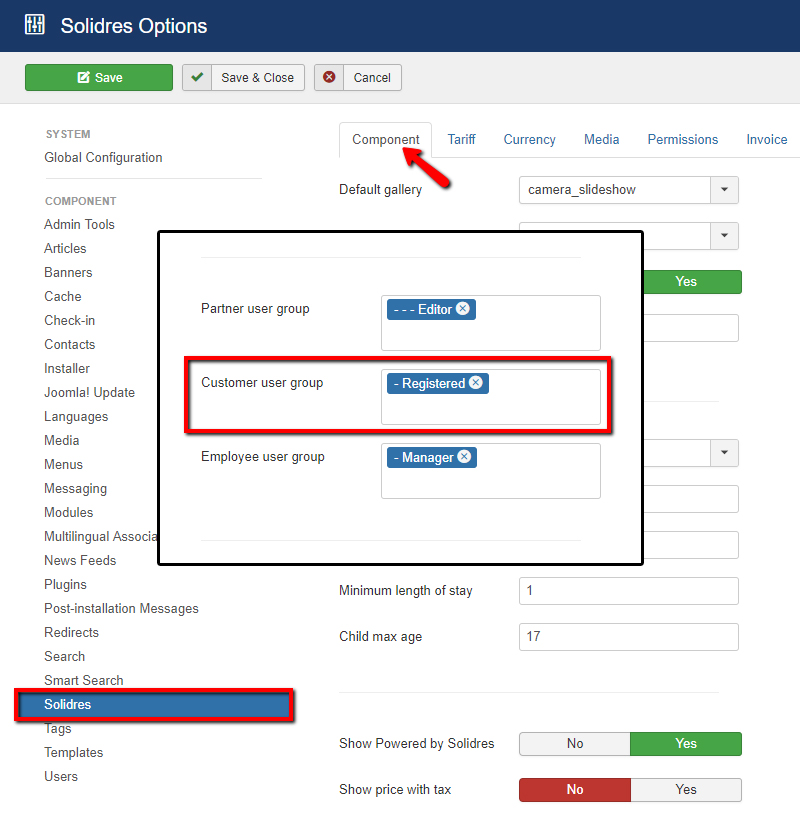Click inside the Child max age field

pos(628,637)
